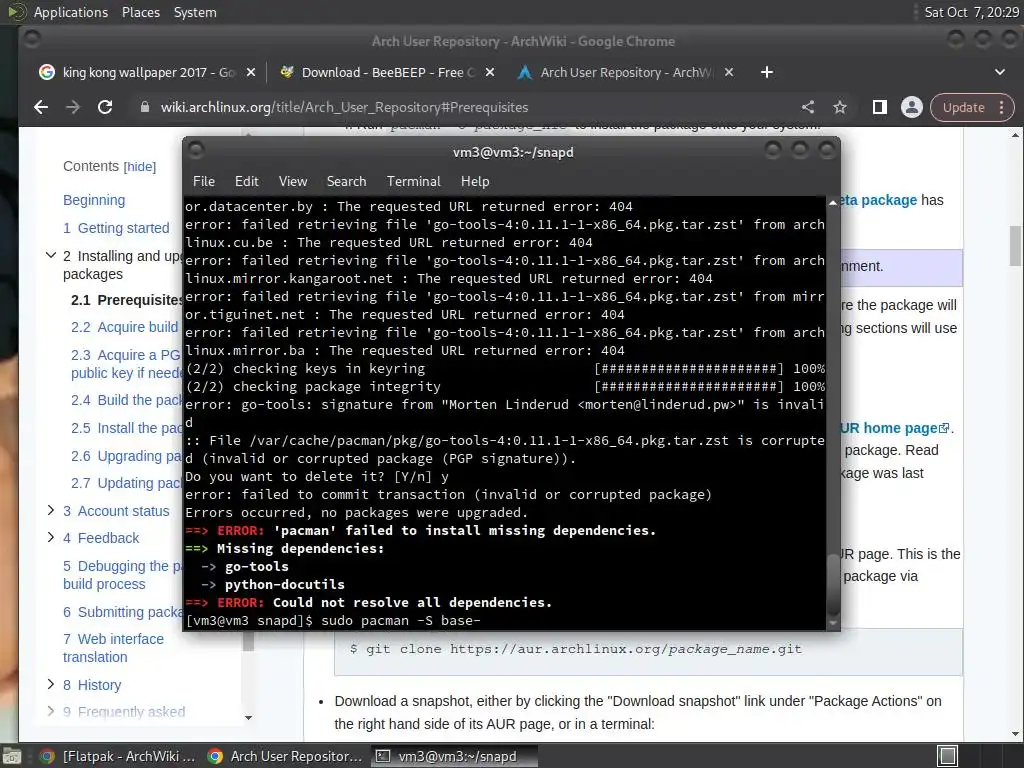
Task: Click the Update button in Chrome
Action: [963, 107]
